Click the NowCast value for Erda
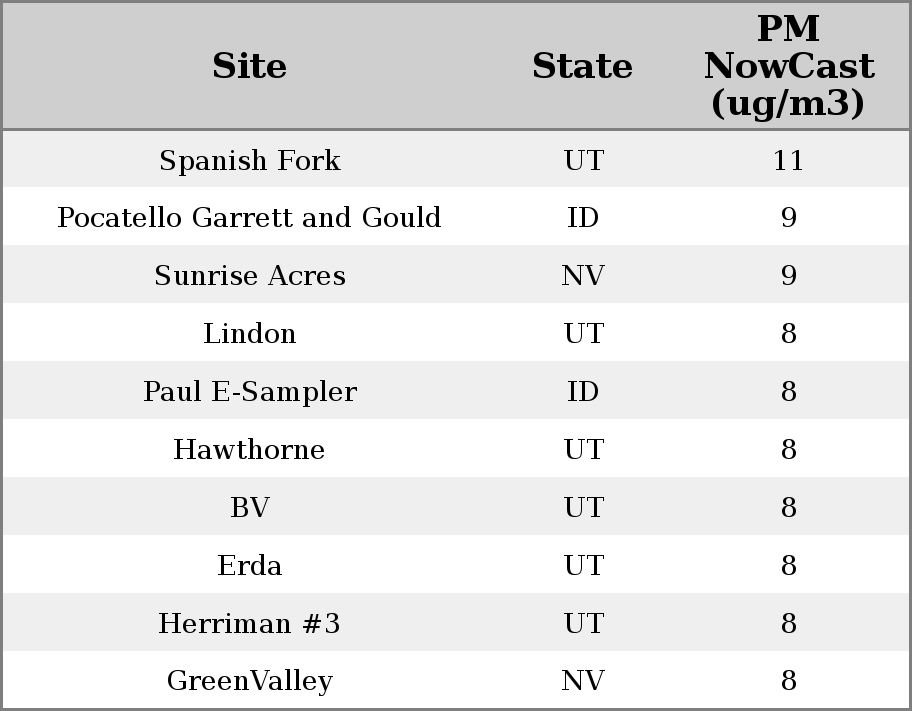The height and width of the screenshot is (711, 912). tap(788, 566)
